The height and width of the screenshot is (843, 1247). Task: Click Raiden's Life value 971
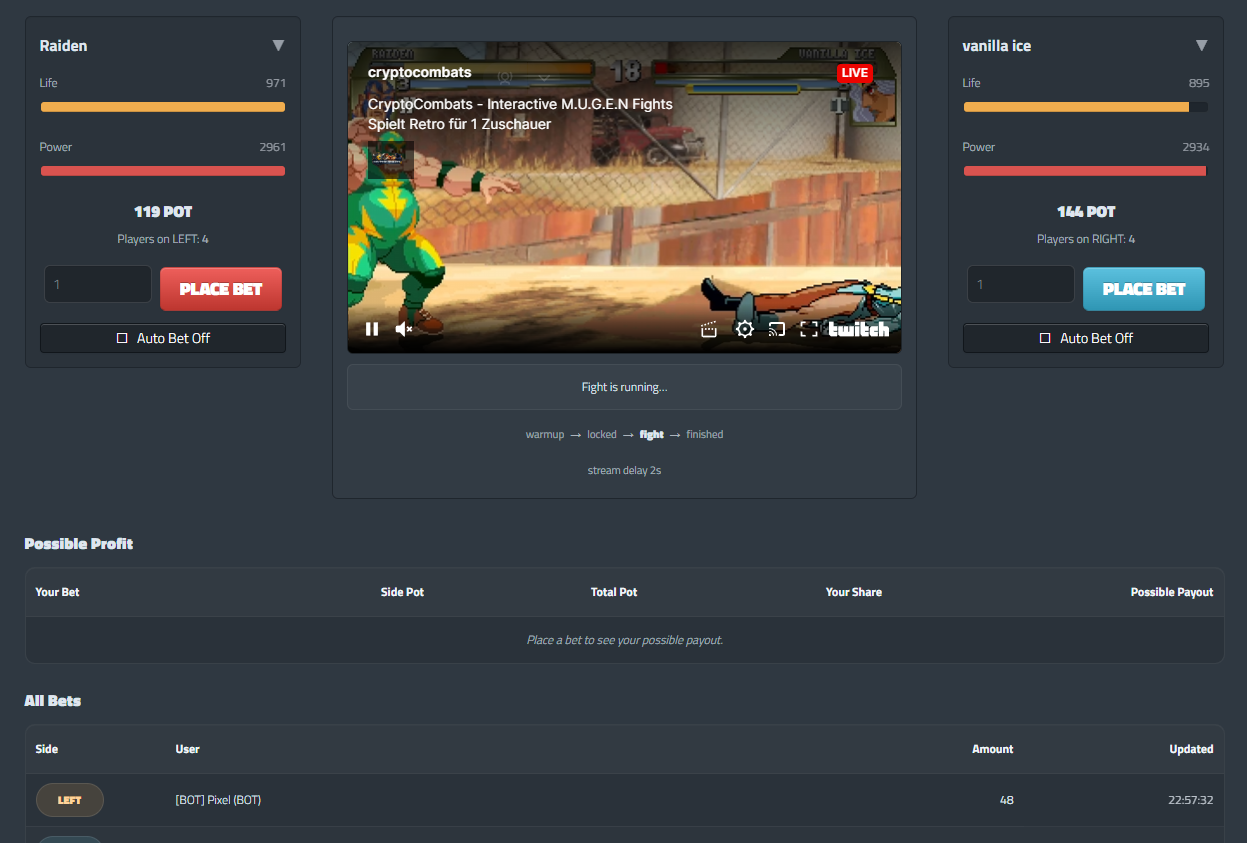click(x=276, y=83)
